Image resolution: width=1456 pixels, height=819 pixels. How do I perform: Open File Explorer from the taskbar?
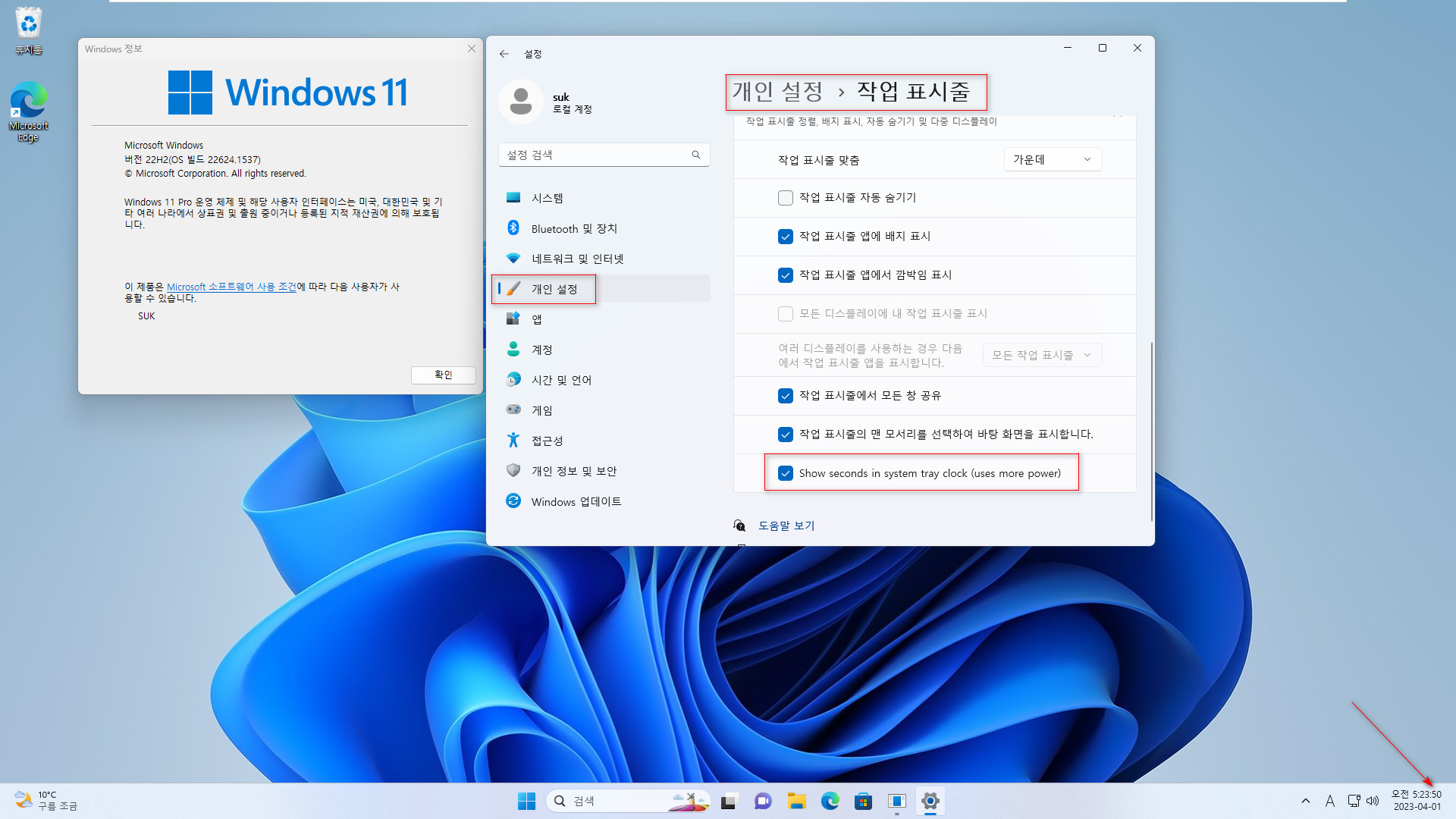click(796, 801)
